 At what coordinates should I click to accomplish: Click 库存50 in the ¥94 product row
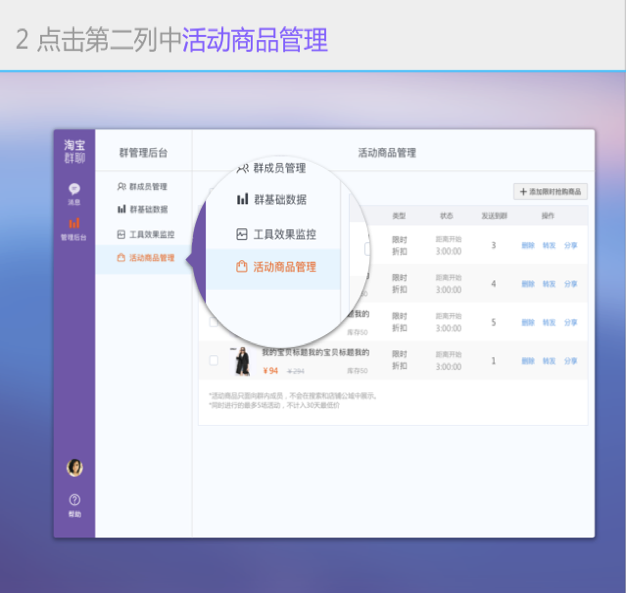click(x=357, y=371)
